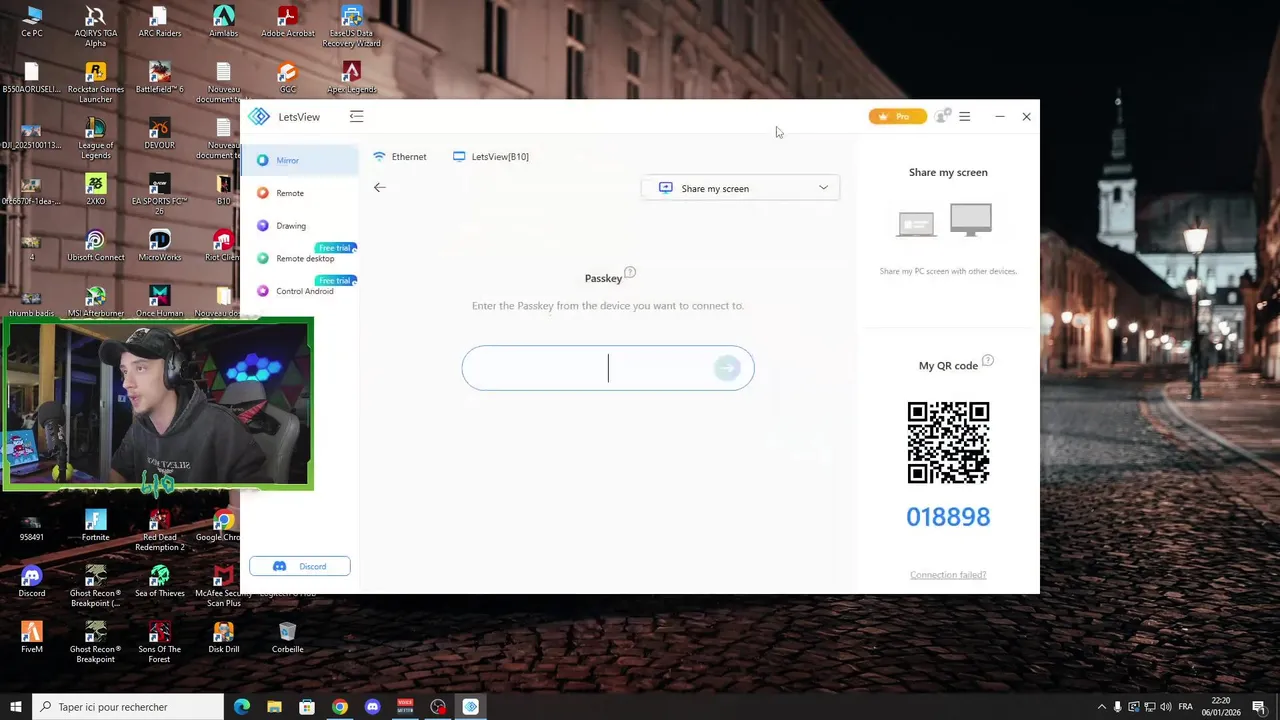The height and width of the screenshot is (720, 1280).
Task: Click the 018898 passkey number
Action: click(x=948, y=517)
